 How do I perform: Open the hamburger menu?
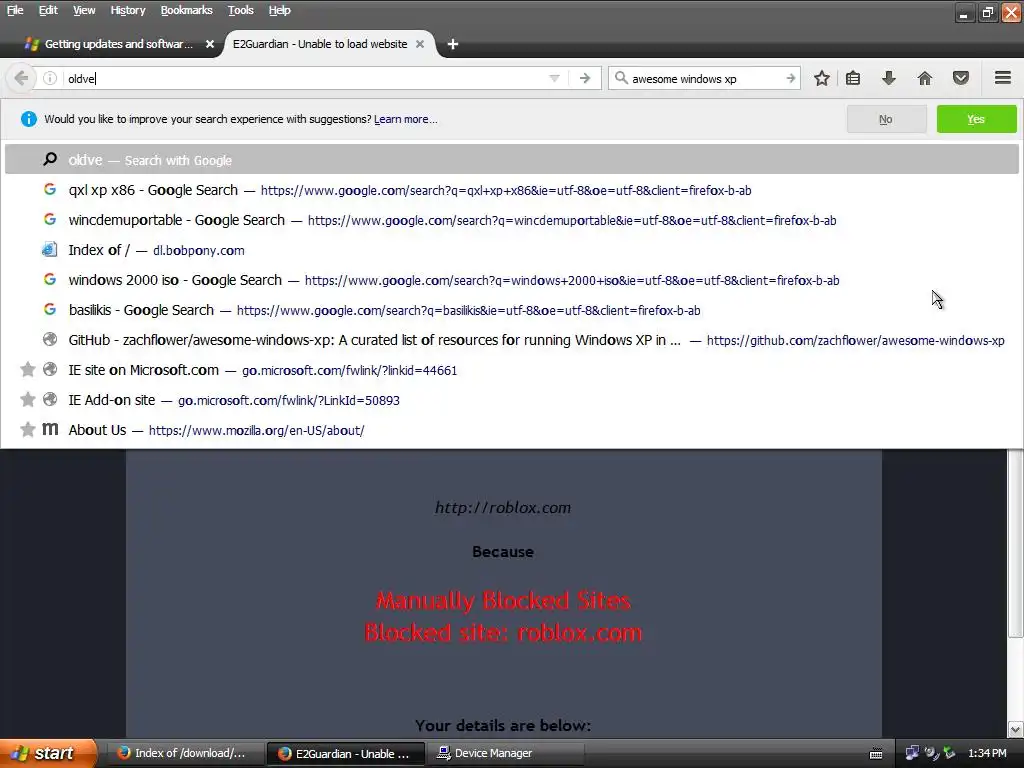[1003, 78]
